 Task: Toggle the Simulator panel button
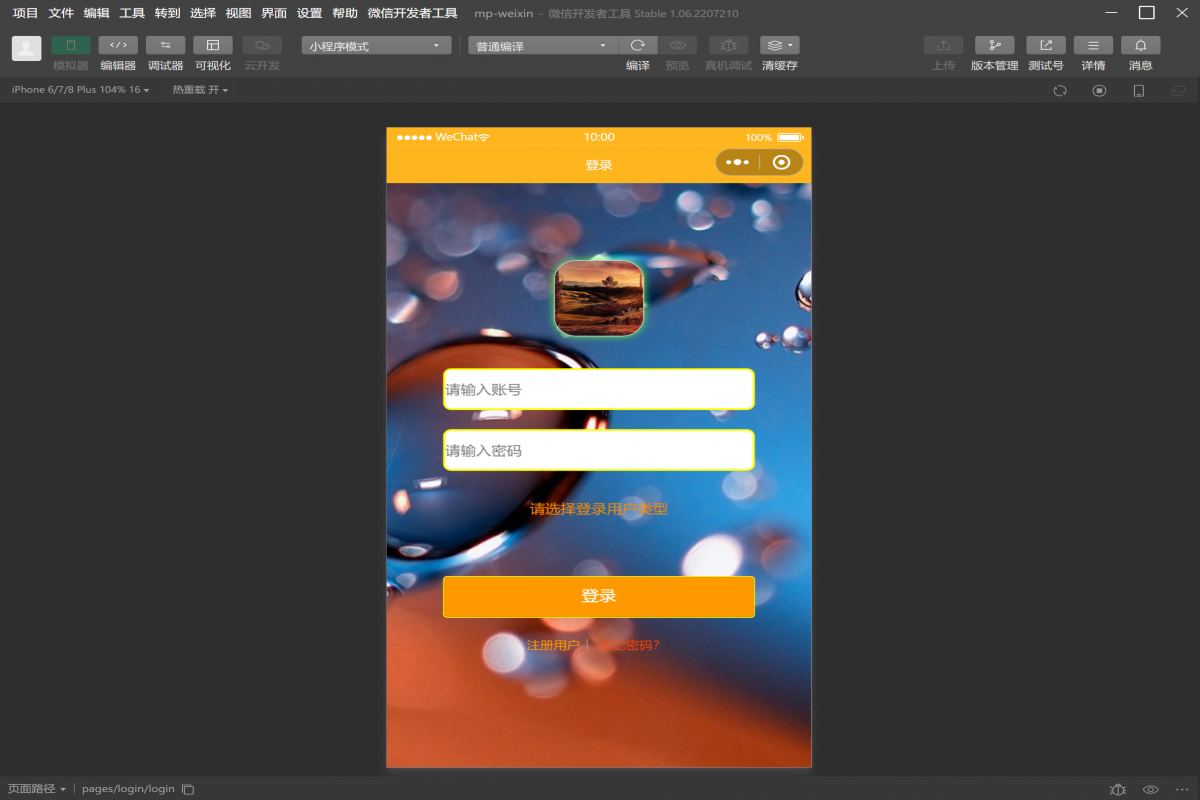click(71, 46)
